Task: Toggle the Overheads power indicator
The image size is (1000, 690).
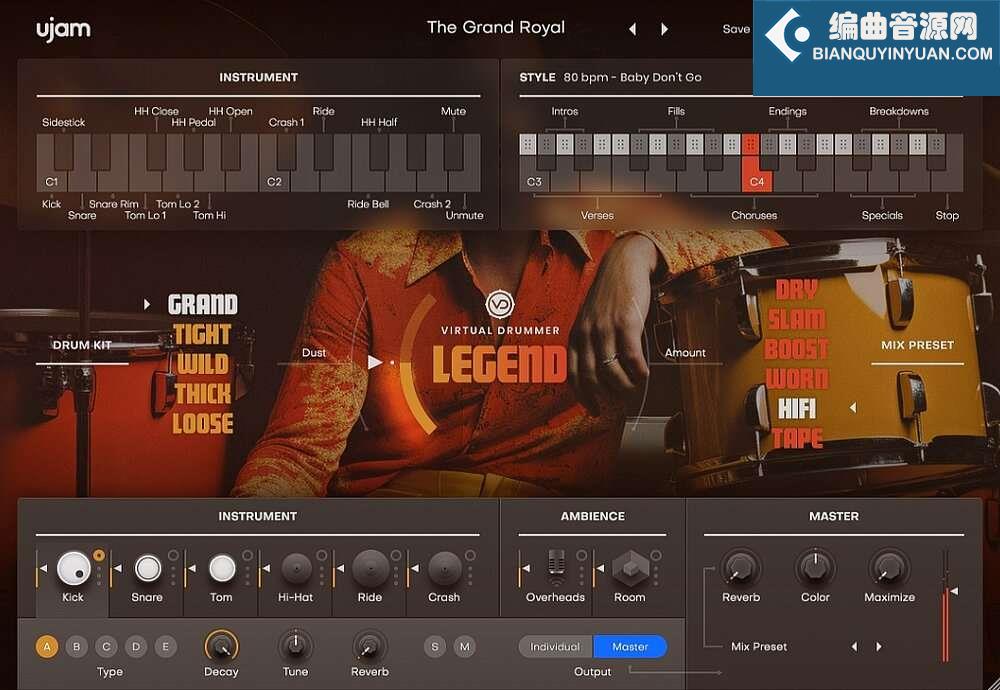Action: (582, 555)
